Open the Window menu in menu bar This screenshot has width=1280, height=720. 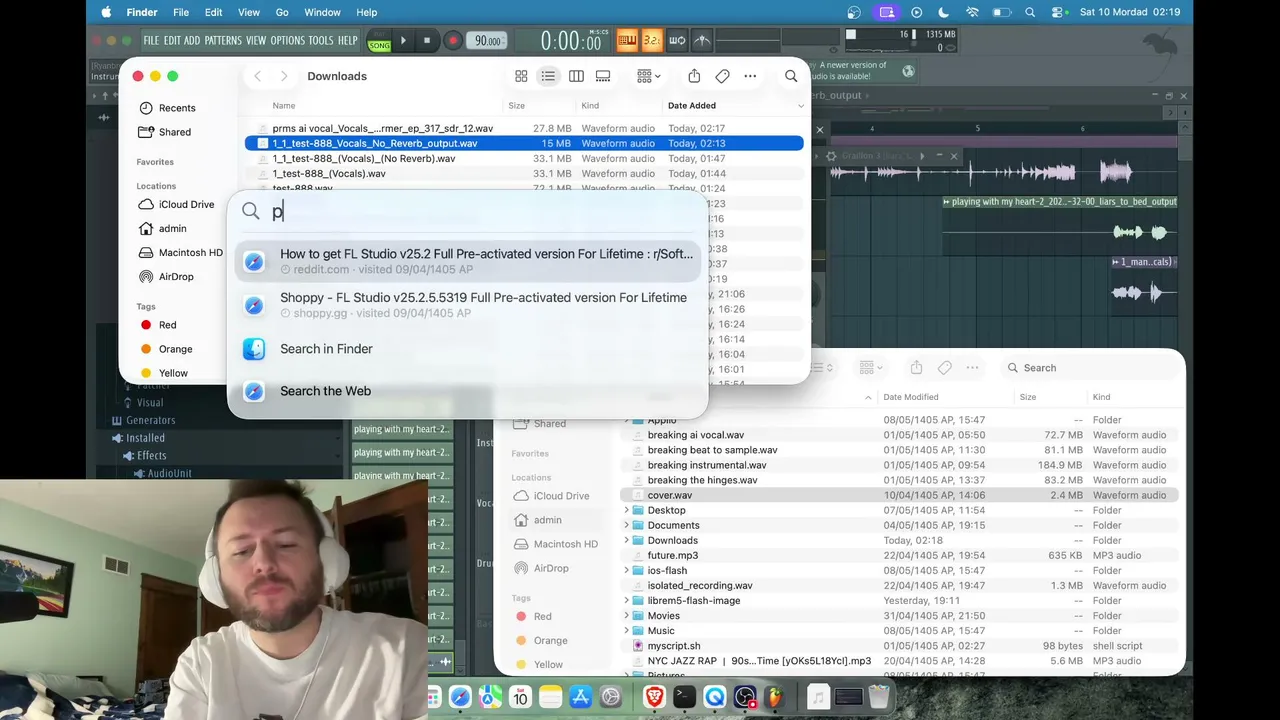(x=322, y=12)
